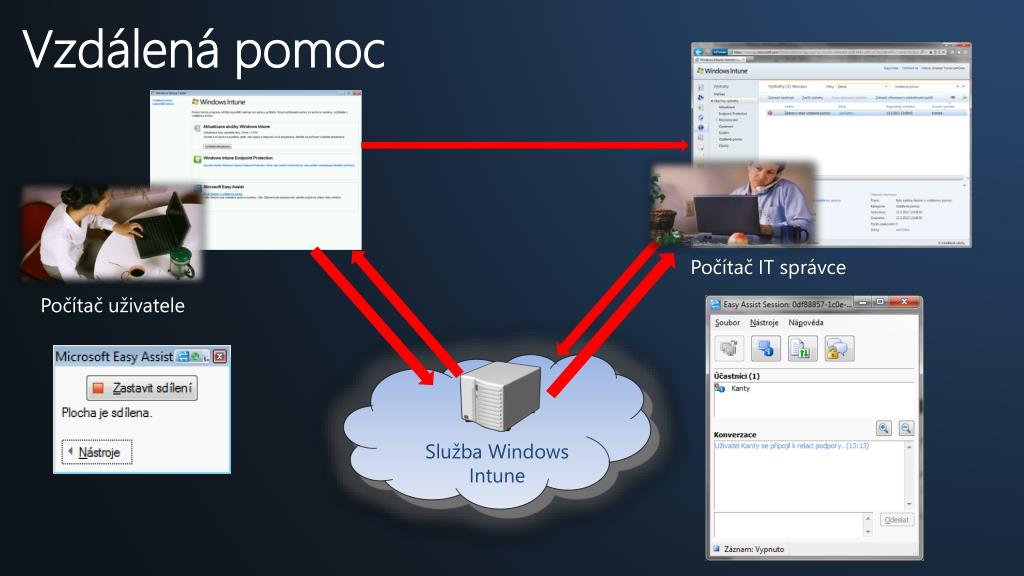Click the Vzdálená pomoc item in admin console sidebar
1024x576 pixels.
[730, 139]
